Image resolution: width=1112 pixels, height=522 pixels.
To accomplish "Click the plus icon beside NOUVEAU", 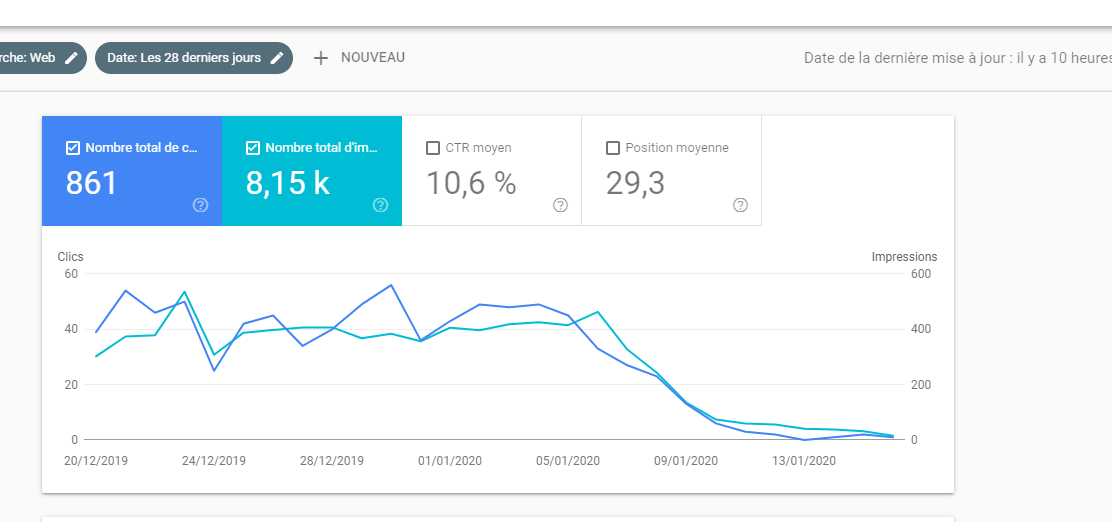I will click(321, 58).
